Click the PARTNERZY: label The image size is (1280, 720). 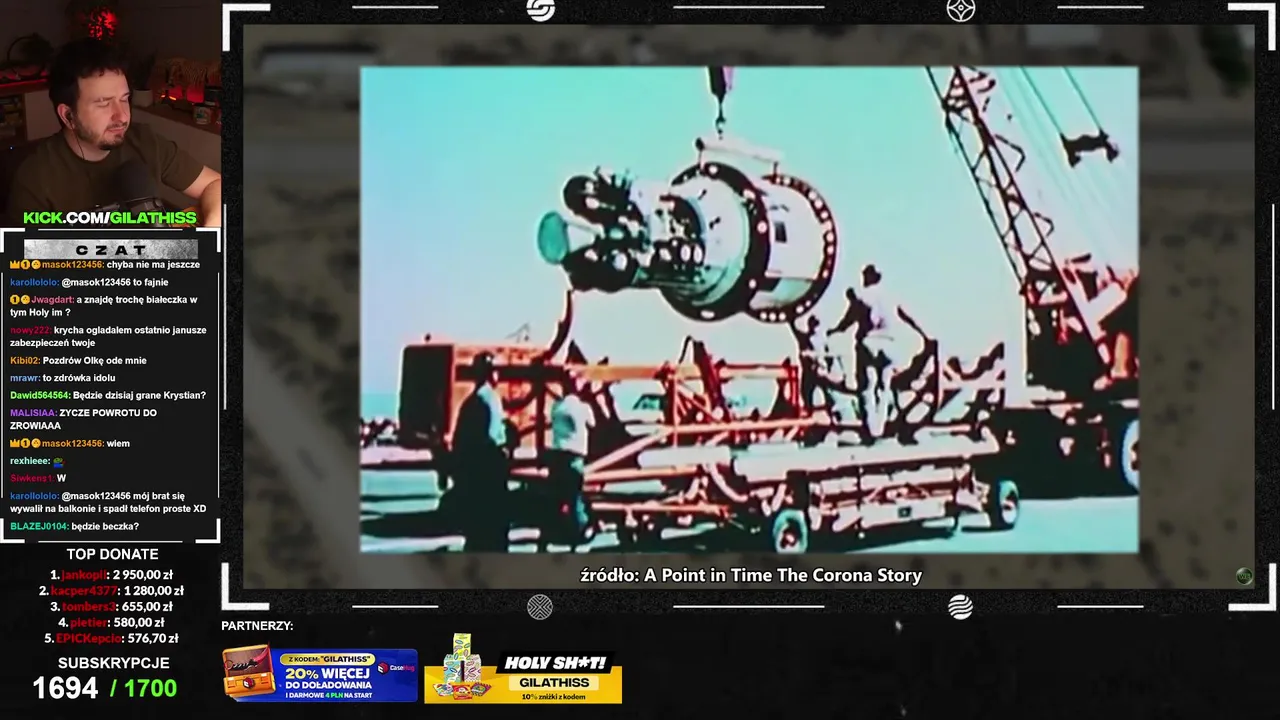pyautogui.click(x=257, y=626)
